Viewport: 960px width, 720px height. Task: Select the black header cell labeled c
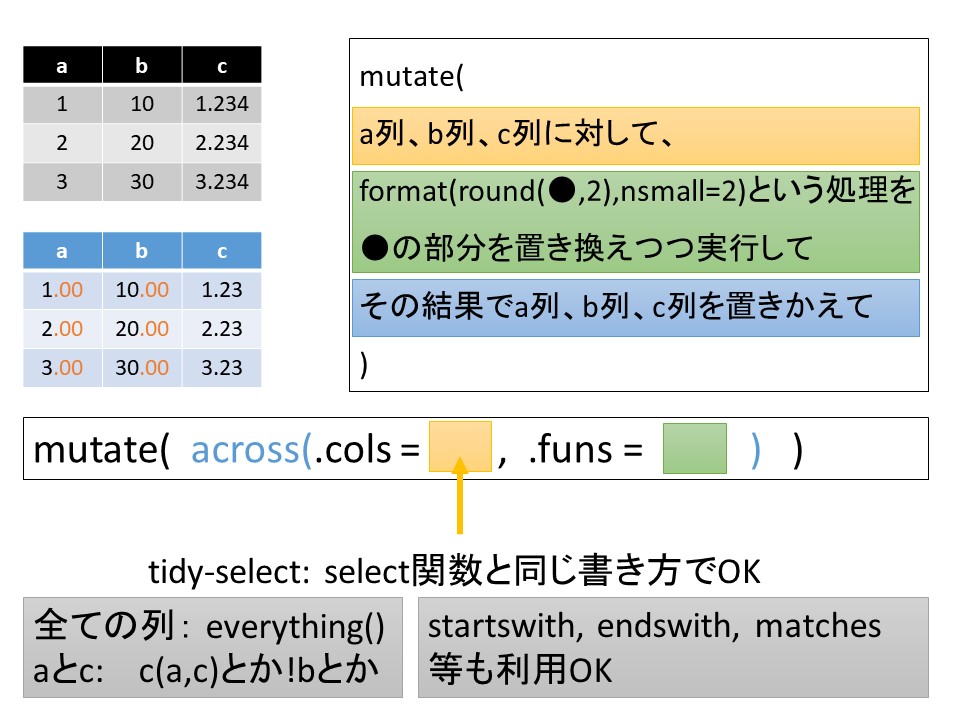221,67
